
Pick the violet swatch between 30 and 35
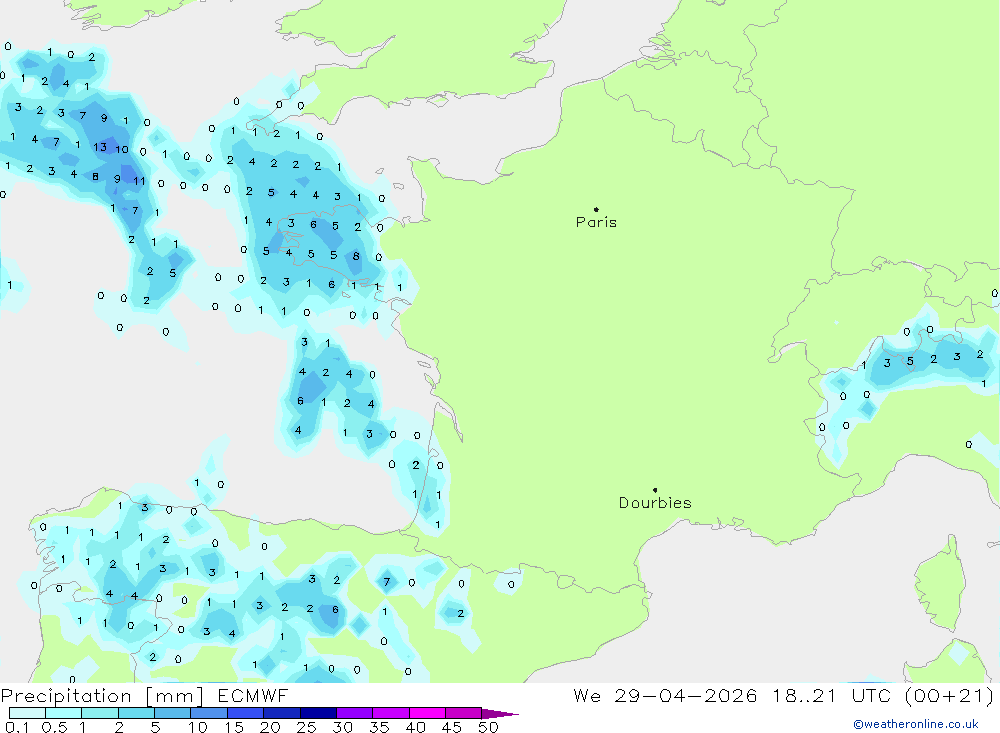pyautogui.click(x=355, y=713)
